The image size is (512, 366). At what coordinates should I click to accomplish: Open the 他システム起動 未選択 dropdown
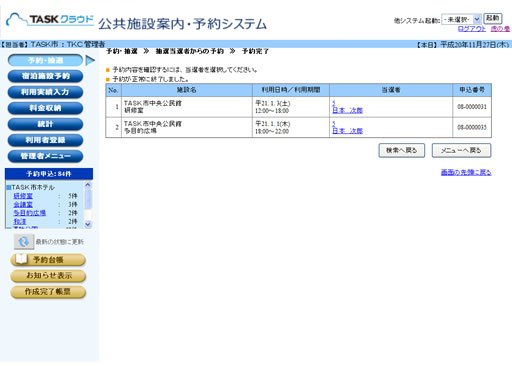coord(461,20)
